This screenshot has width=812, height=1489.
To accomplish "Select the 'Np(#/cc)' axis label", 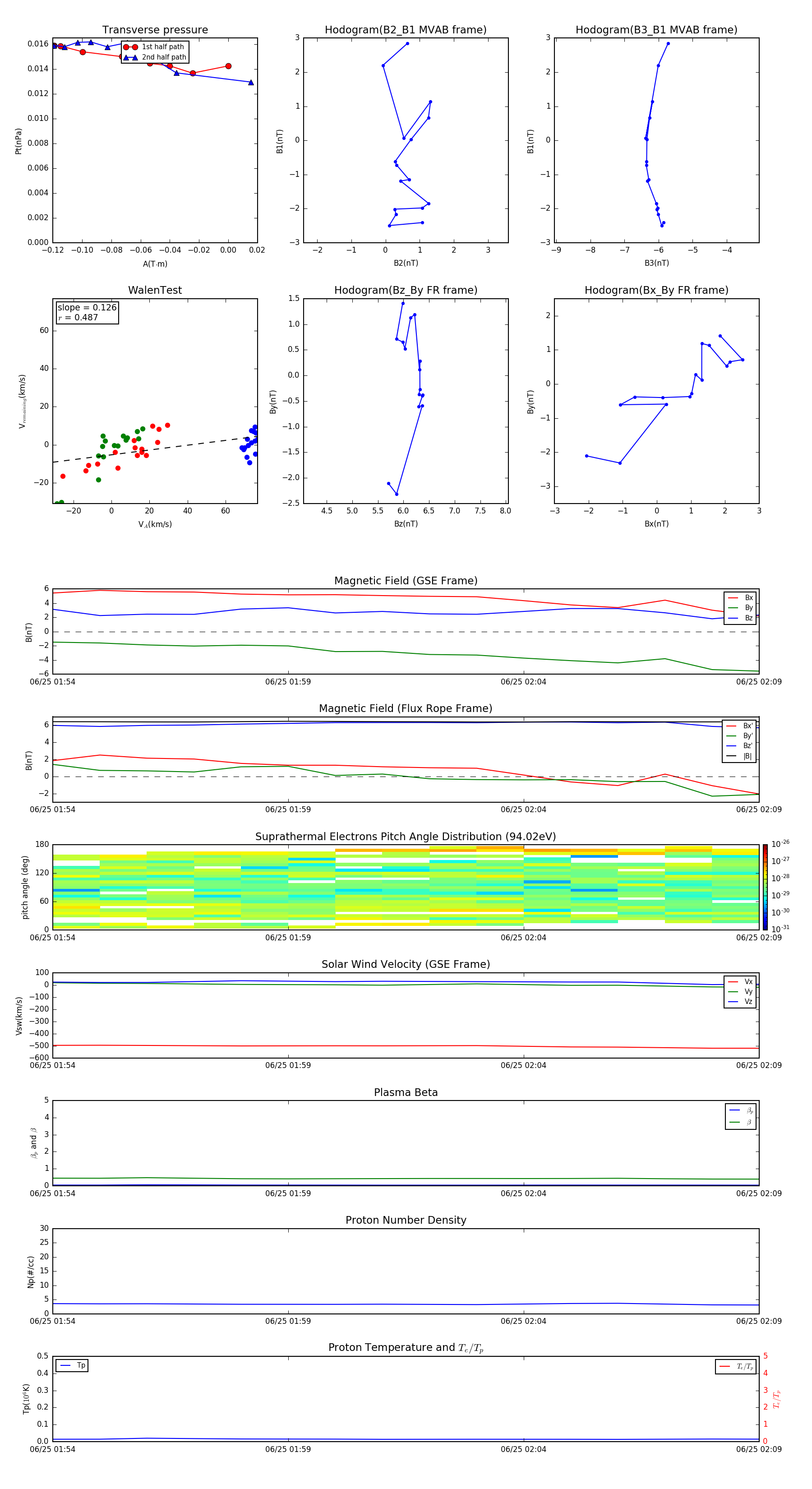I will pyautogui.click(x=31, y=1272).
